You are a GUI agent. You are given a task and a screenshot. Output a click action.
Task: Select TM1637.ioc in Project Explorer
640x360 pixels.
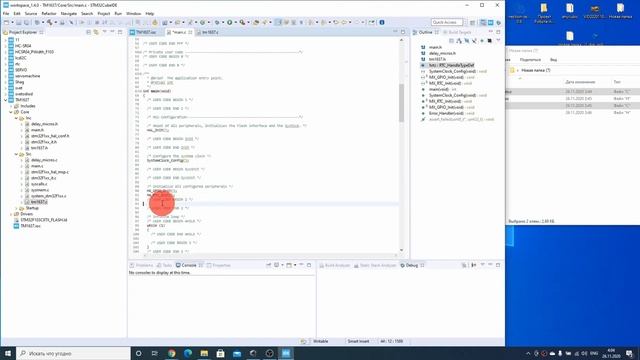pyautogui.click(x=31, y=226)
